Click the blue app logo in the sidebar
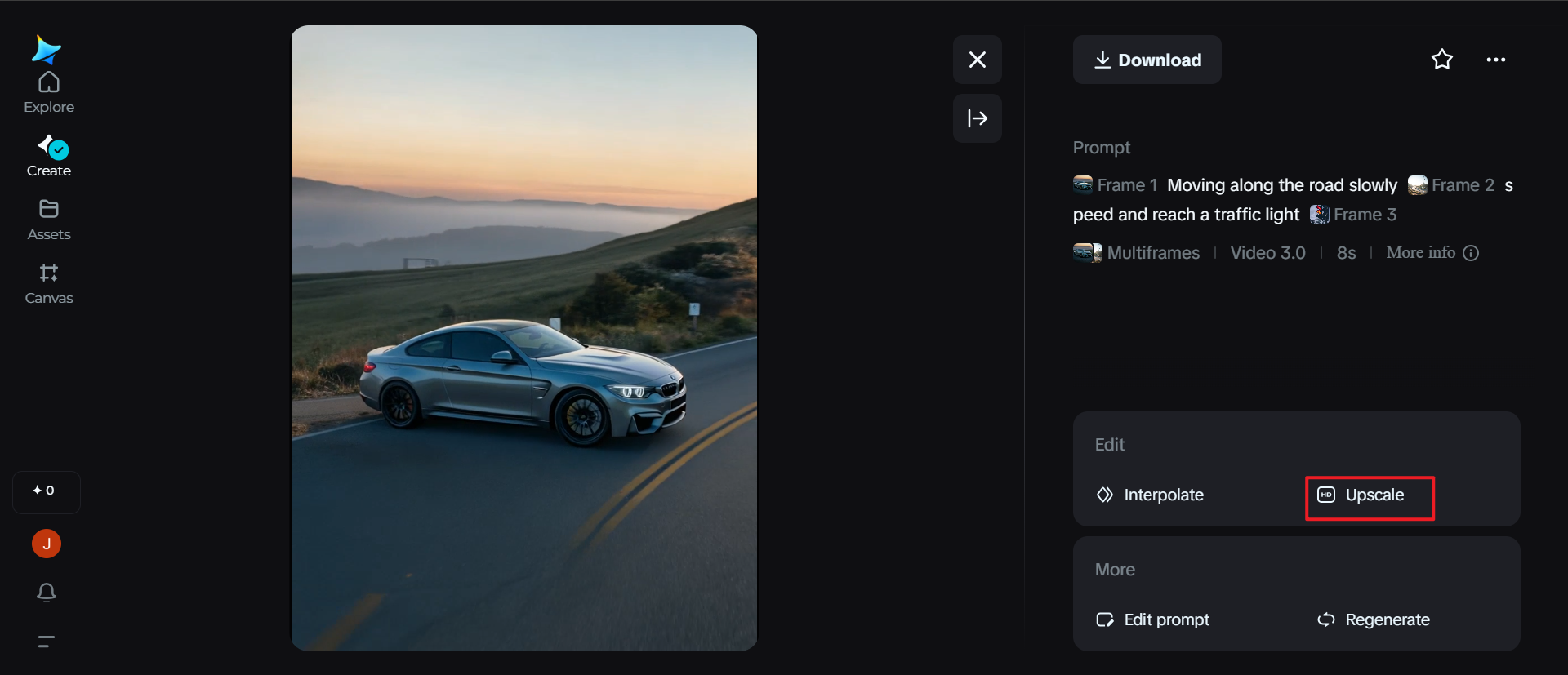The image size is (1568, 675). coord(47,49)
